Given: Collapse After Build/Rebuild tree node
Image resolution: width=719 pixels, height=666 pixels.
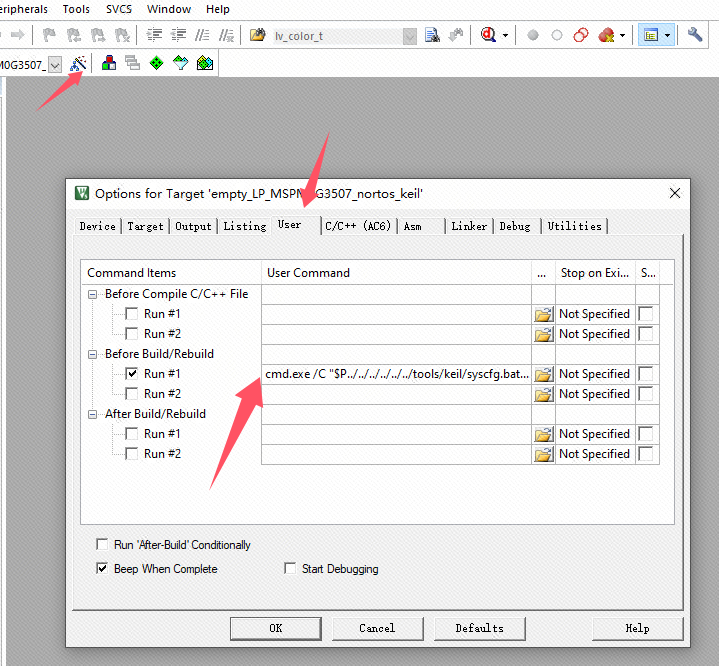Looking at the screenshot, I should coord(93,415).
